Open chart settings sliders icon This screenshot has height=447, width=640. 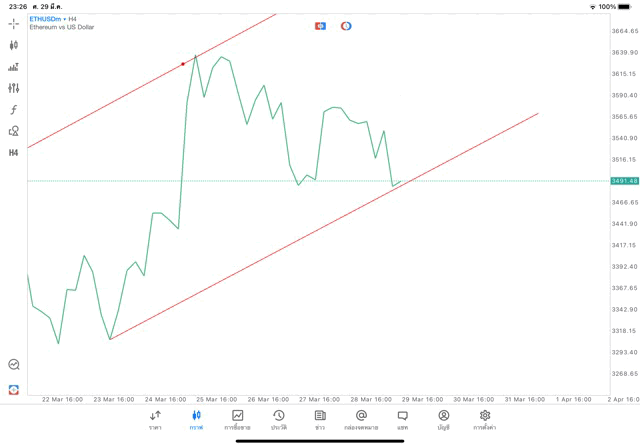14,88
